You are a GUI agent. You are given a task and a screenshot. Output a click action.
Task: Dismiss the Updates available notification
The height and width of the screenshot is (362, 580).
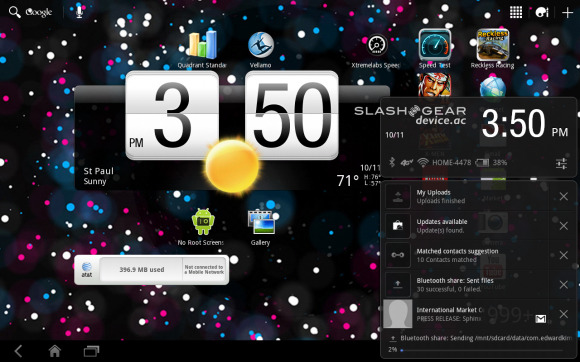click(564, 226)
